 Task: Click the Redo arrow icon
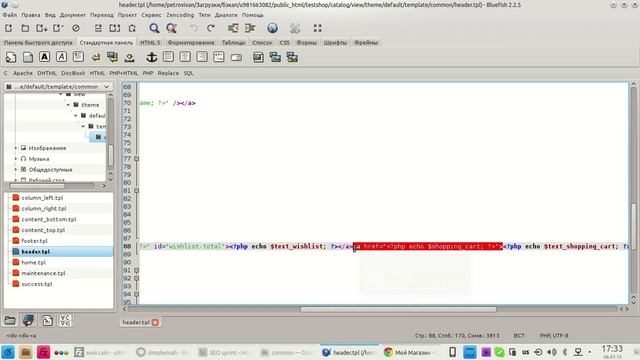pyautogui.click(x=211, y=28)
